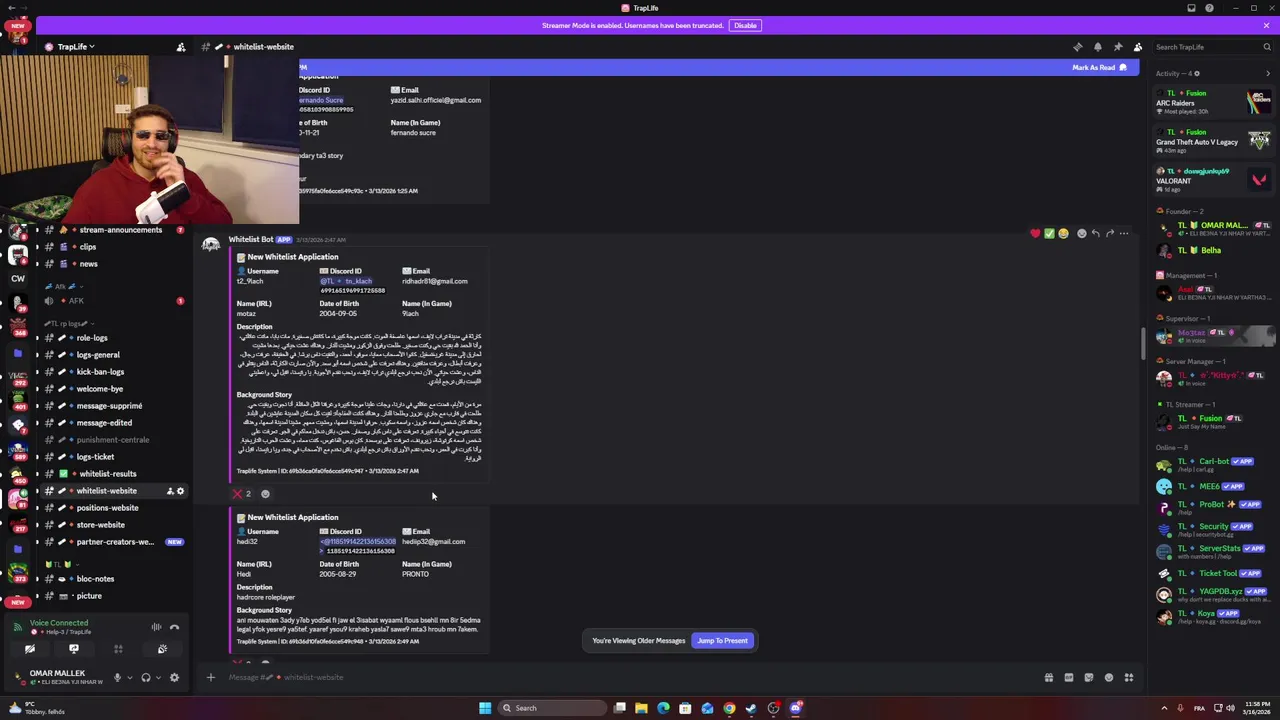Mute microphone in user panel
This screenshot has height=720, width=1280.
pyautogui.click(x=117, y=678)
